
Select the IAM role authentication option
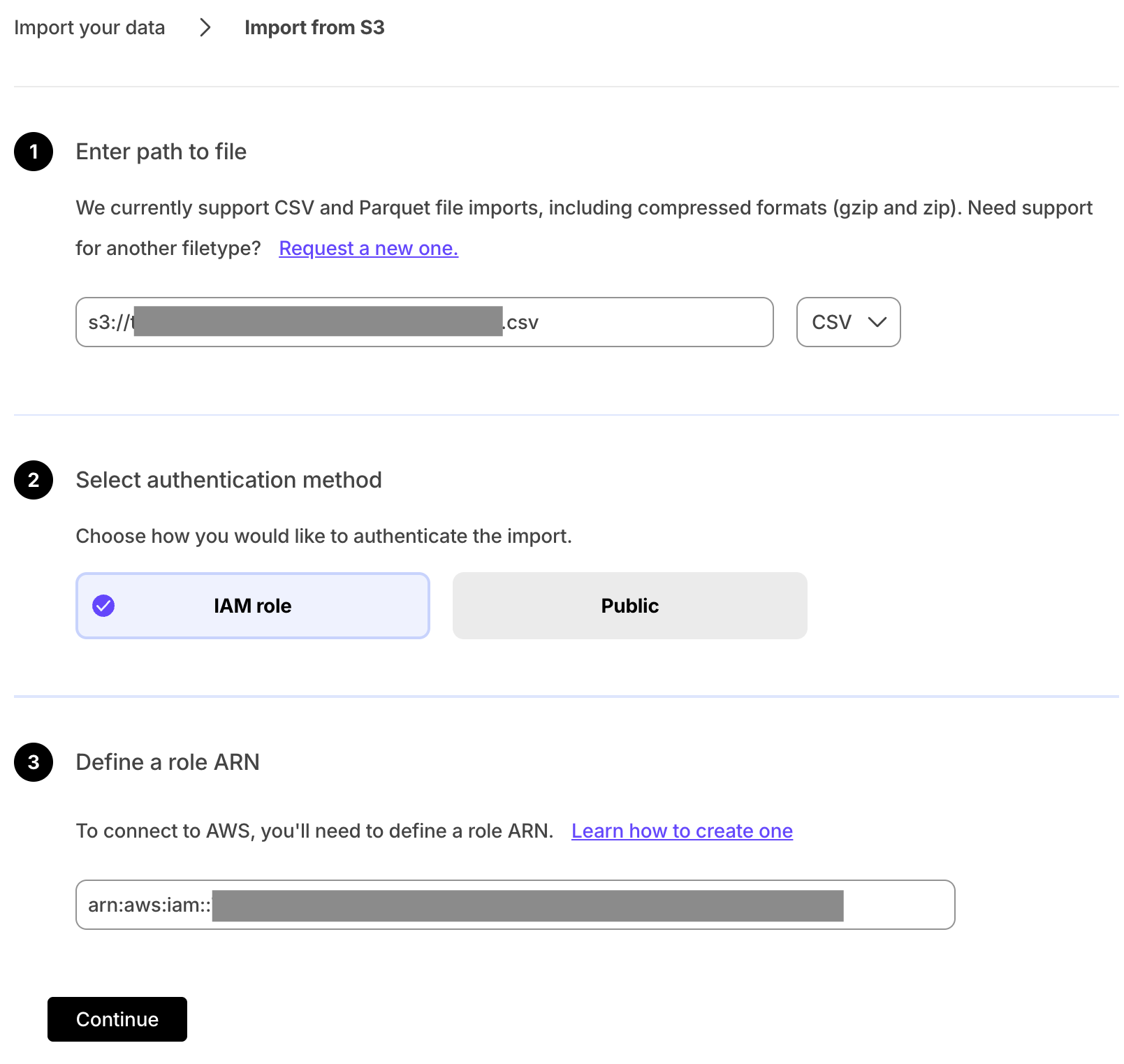pos(252,606)
